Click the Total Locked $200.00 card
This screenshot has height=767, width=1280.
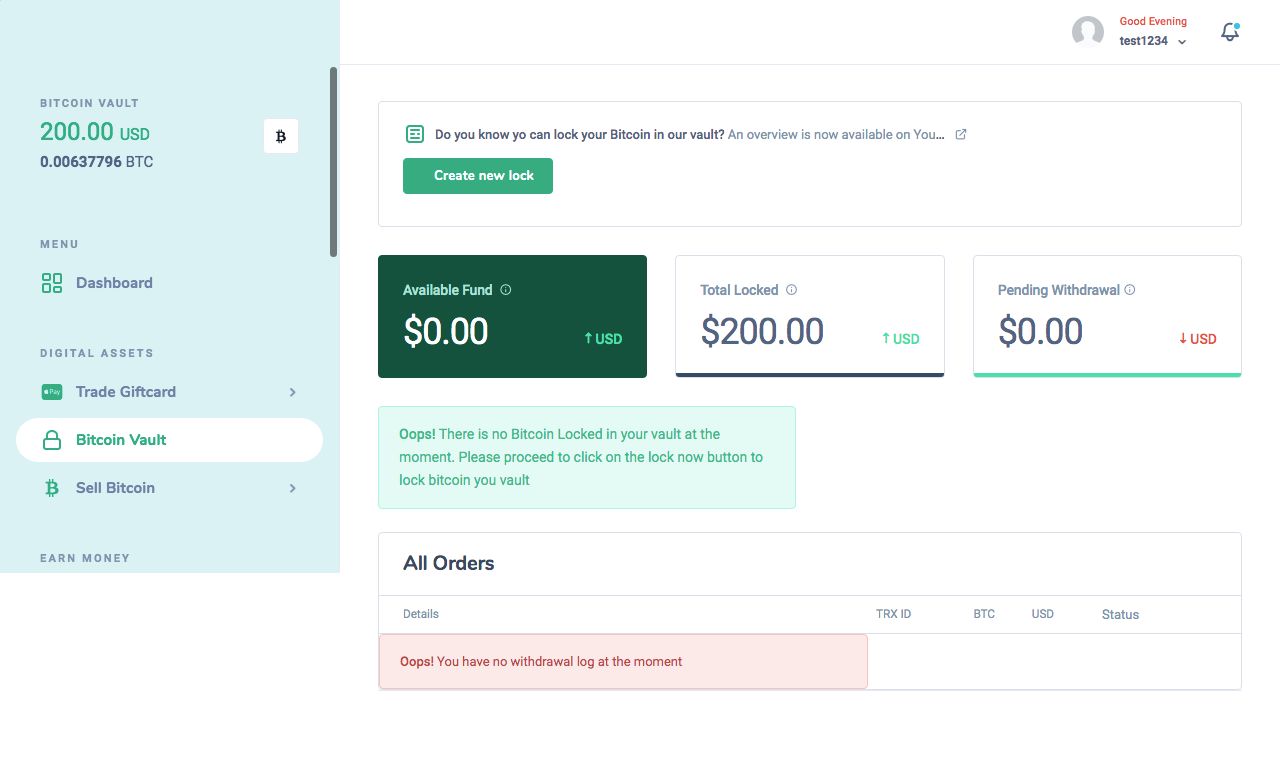pyautogui.click(x=810, y=316)
